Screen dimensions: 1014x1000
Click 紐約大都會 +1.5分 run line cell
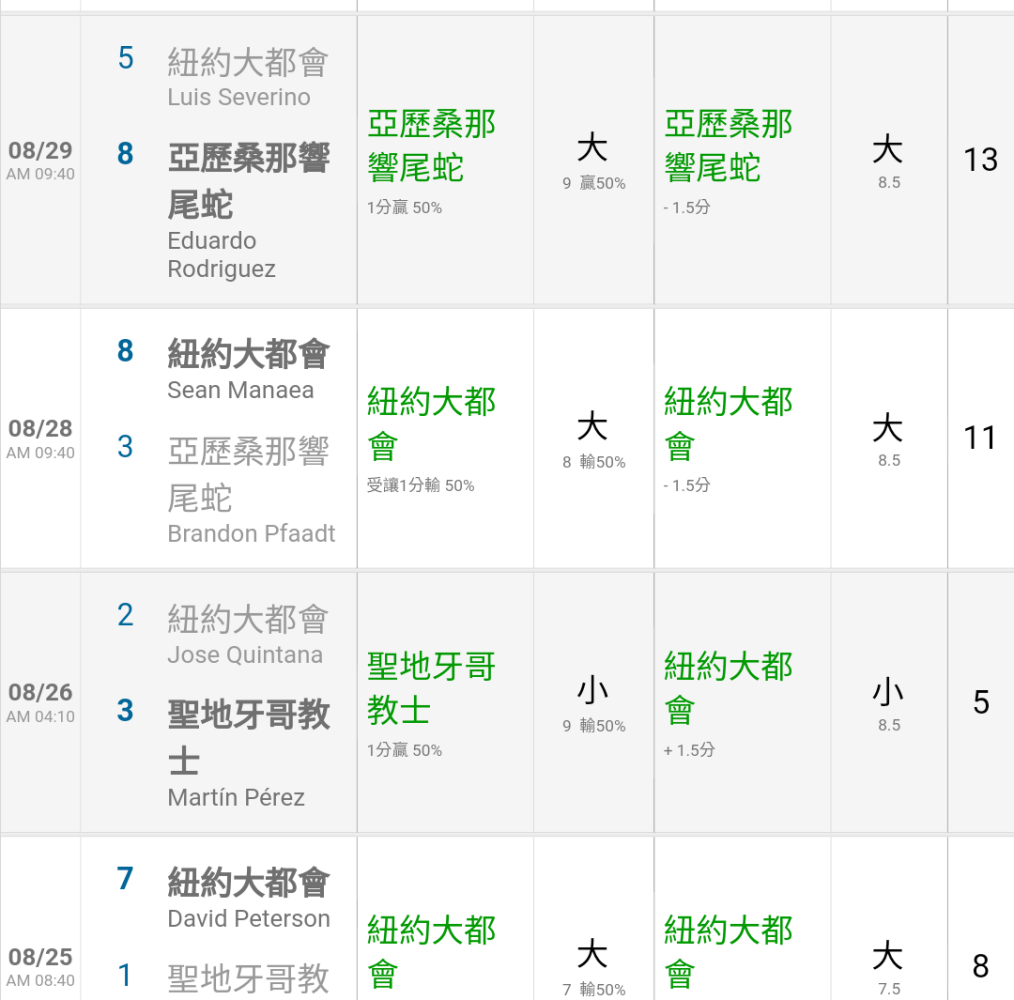pyautogui.click(x=728, y=702)
